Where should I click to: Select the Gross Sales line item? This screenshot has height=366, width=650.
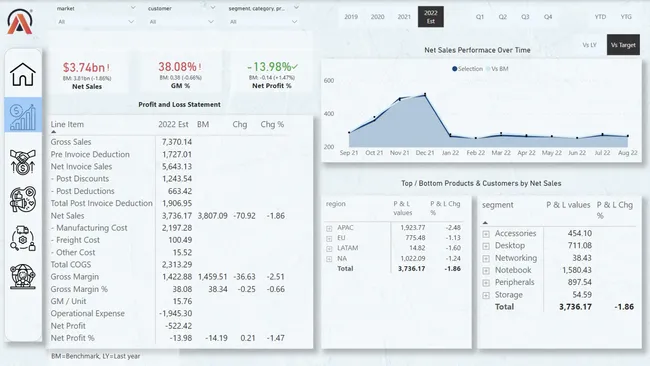pyautogui.click(x=71, y=142)
